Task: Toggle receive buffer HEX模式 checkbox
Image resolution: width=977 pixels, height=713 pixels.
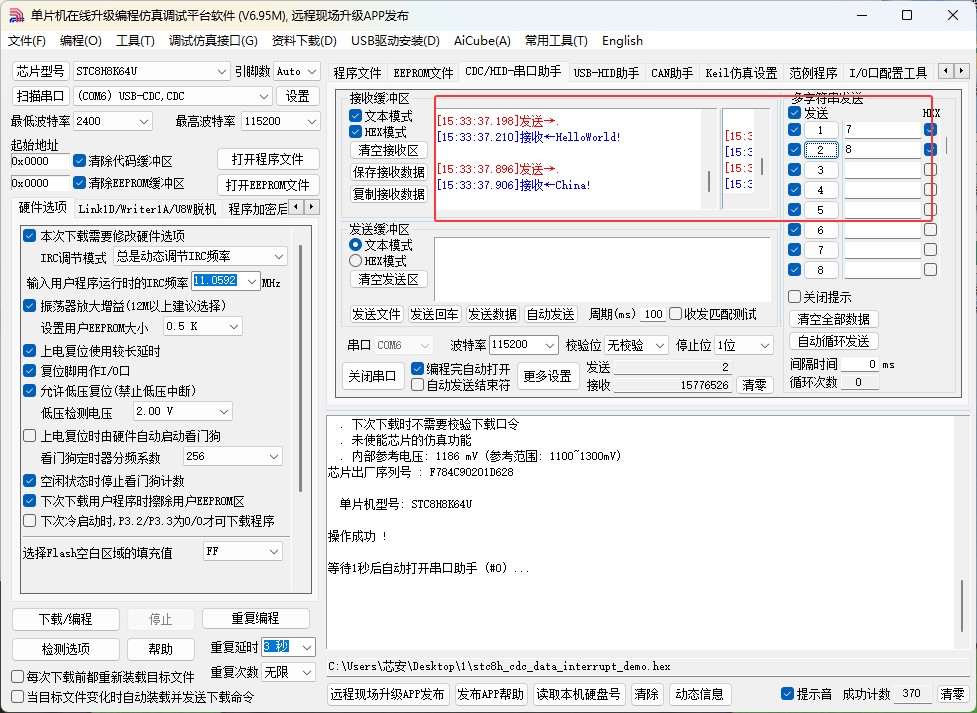Action: (355, 132)
